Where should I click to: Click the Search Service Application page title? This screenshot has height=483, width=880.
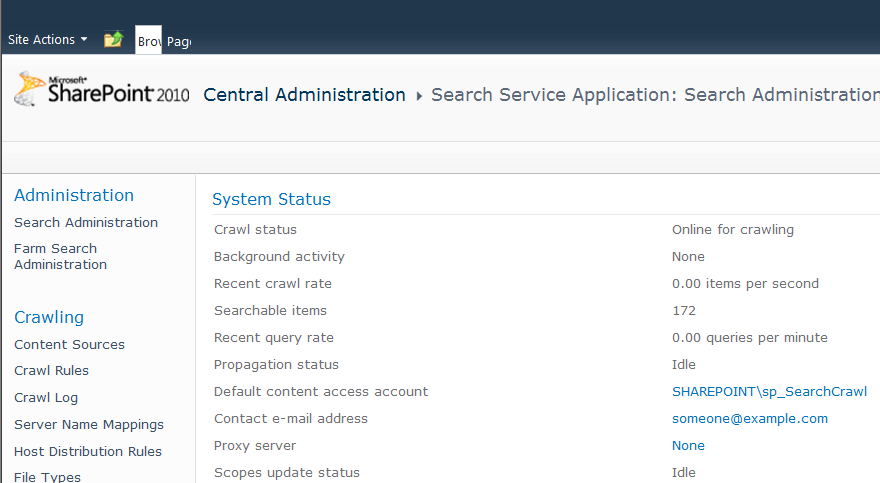[x=655, y=95]
